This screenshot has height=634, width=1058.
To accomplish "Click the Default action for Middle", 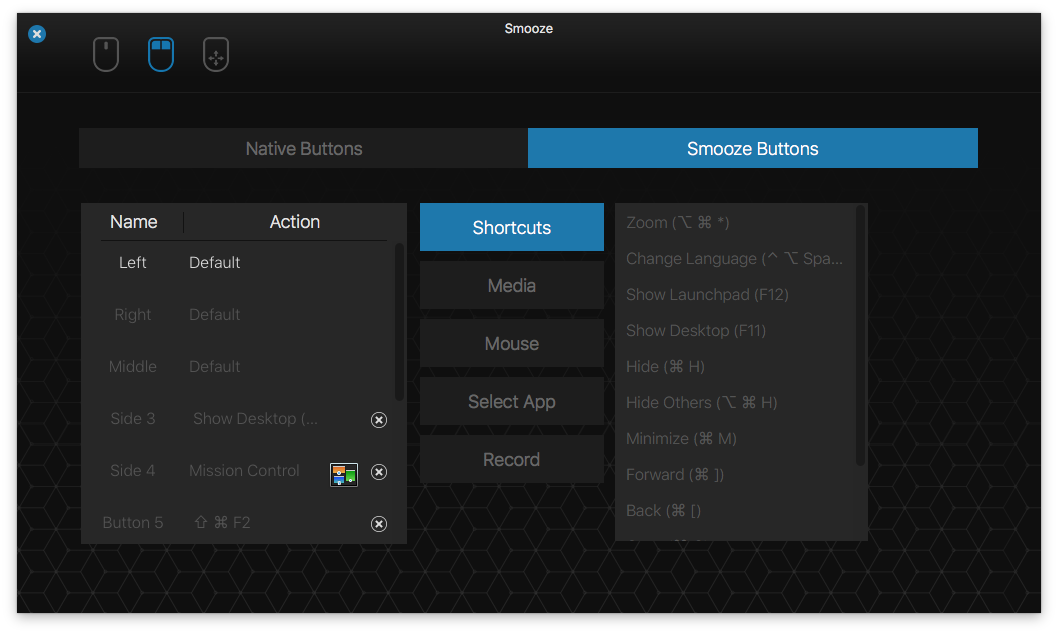I will tap(215, 366).
